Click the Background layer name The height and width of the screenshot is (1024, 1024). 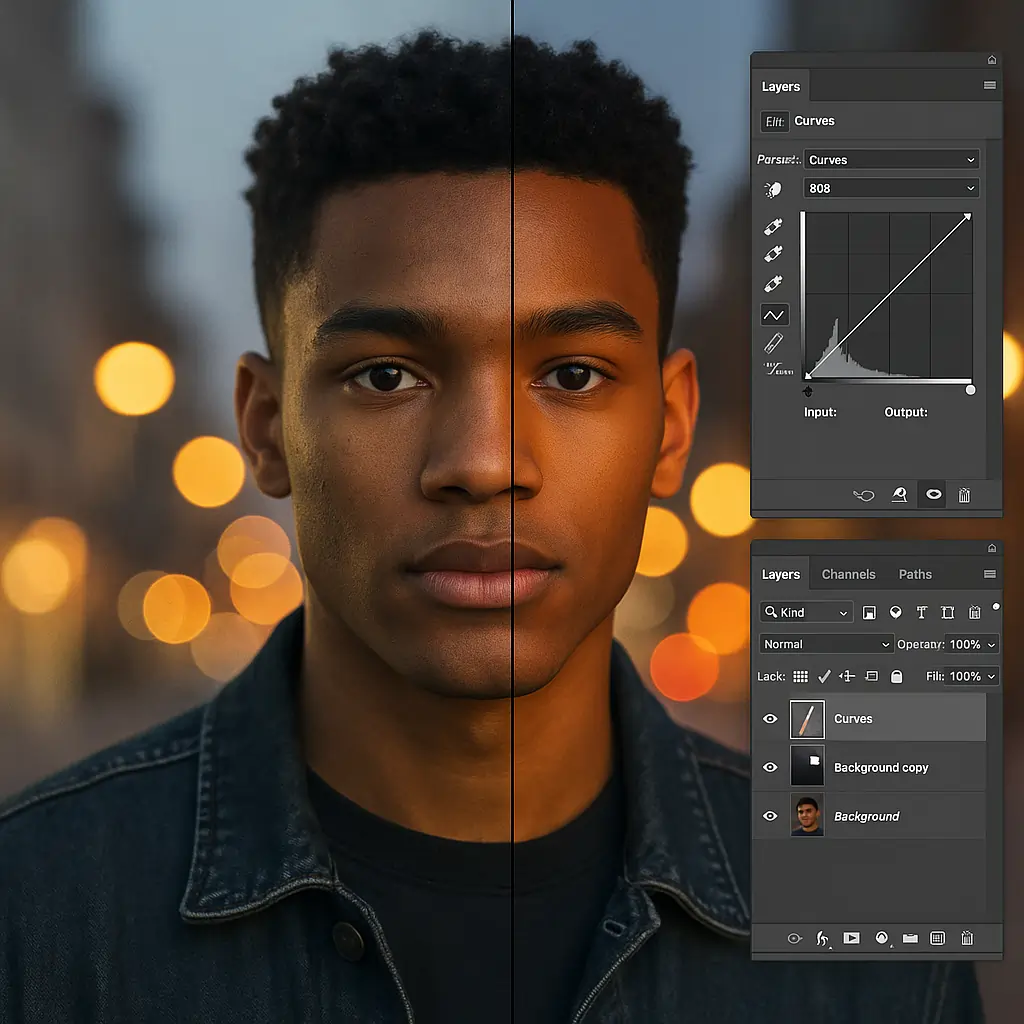(x=867, y=817)
